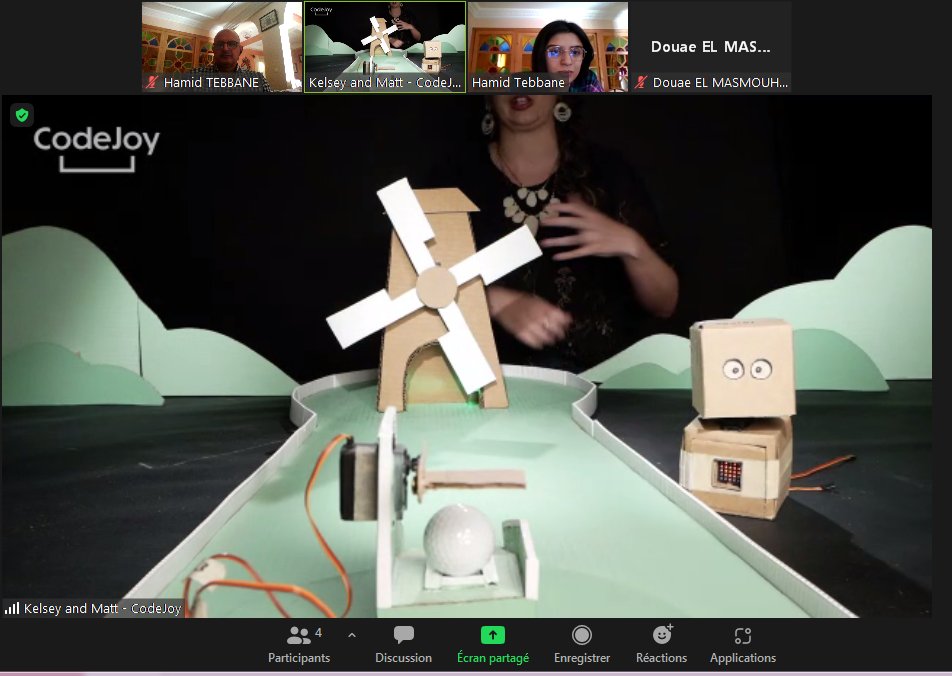Click the muted microphone icon beside Hamid TEBBANE

152,82
